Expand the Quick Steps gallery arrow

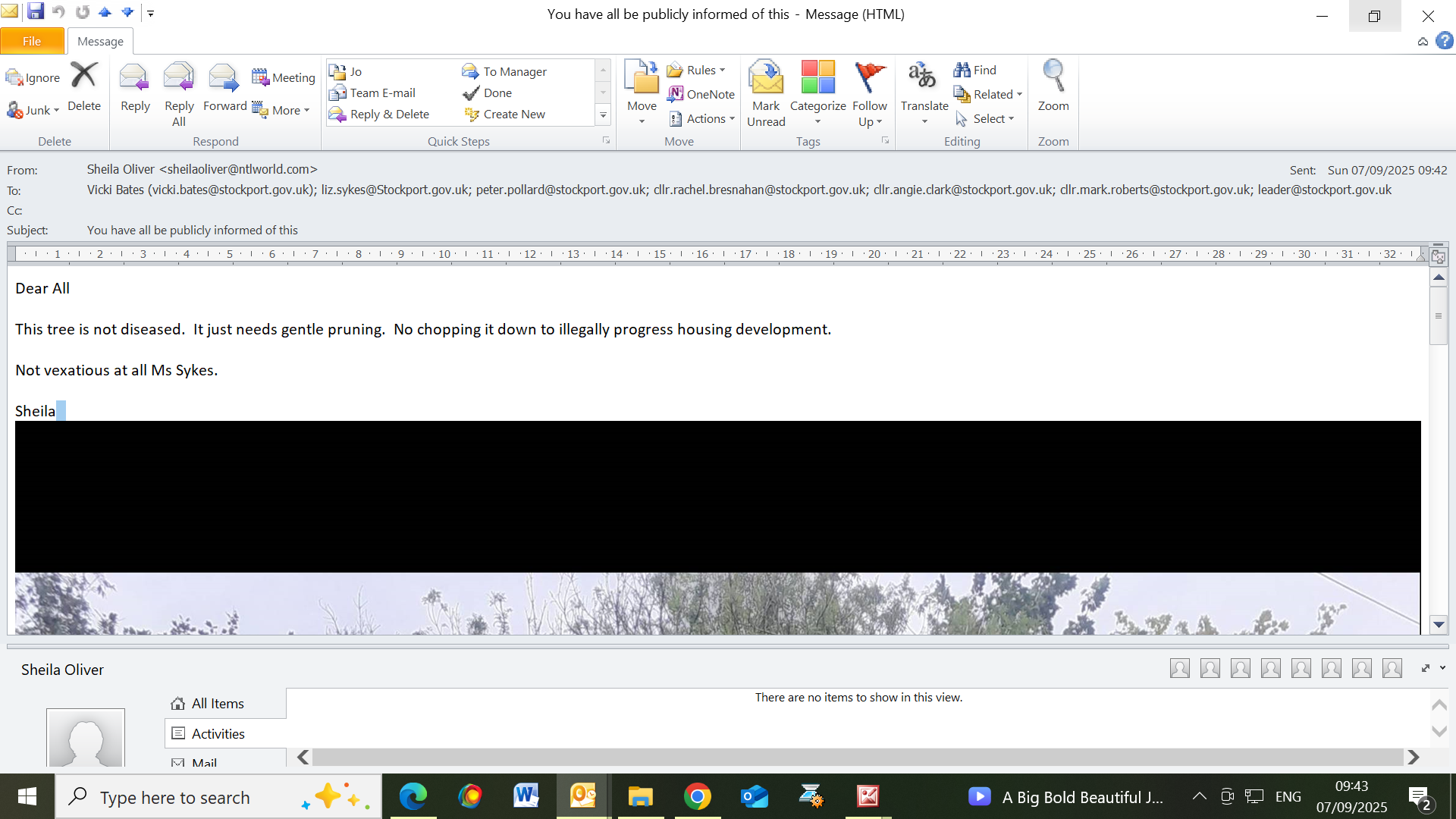pos(604,115)
